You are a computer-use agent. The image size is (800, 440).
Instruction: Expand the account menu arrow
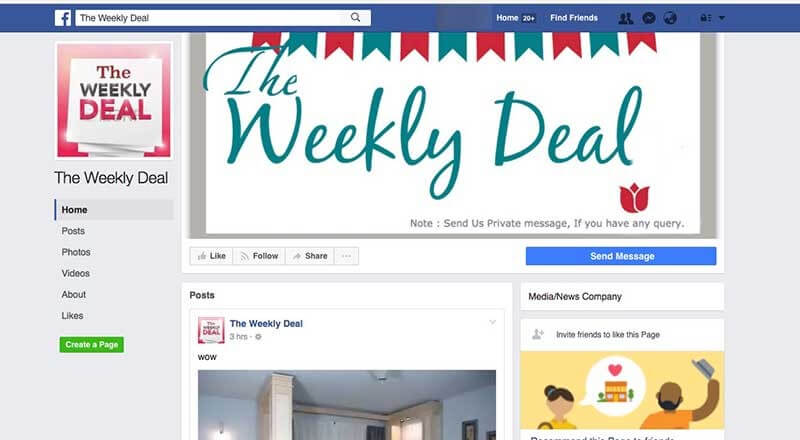pyautogui.click(x=722, y=18)
